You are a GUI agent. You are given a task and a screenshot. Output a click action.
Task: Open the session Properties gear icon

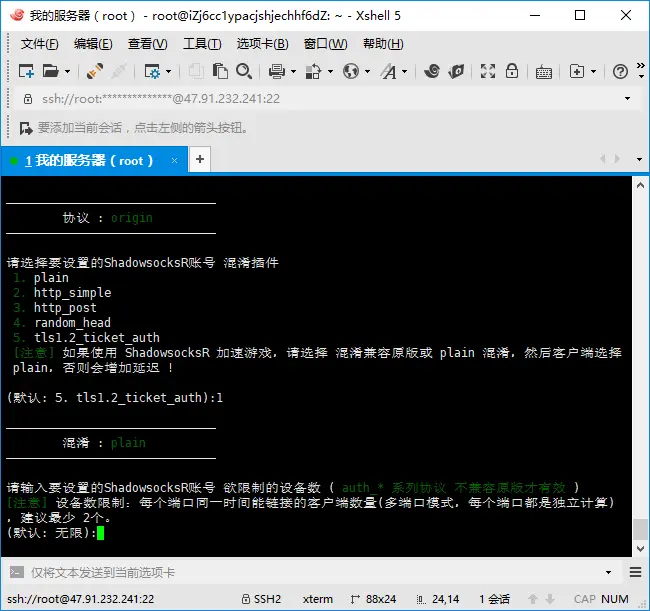tap(152, 71)
